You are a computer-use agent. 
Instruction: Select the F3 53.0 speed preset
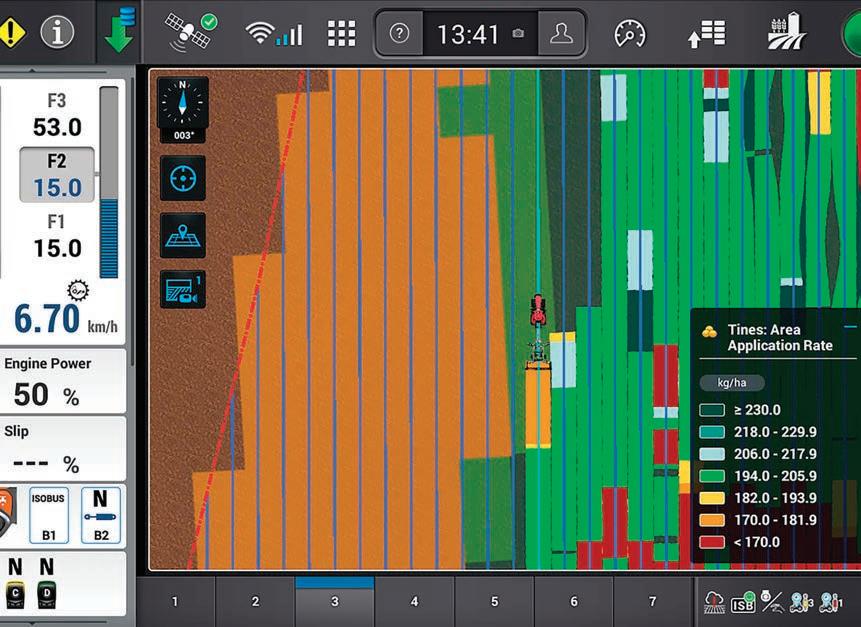point(57,115)
